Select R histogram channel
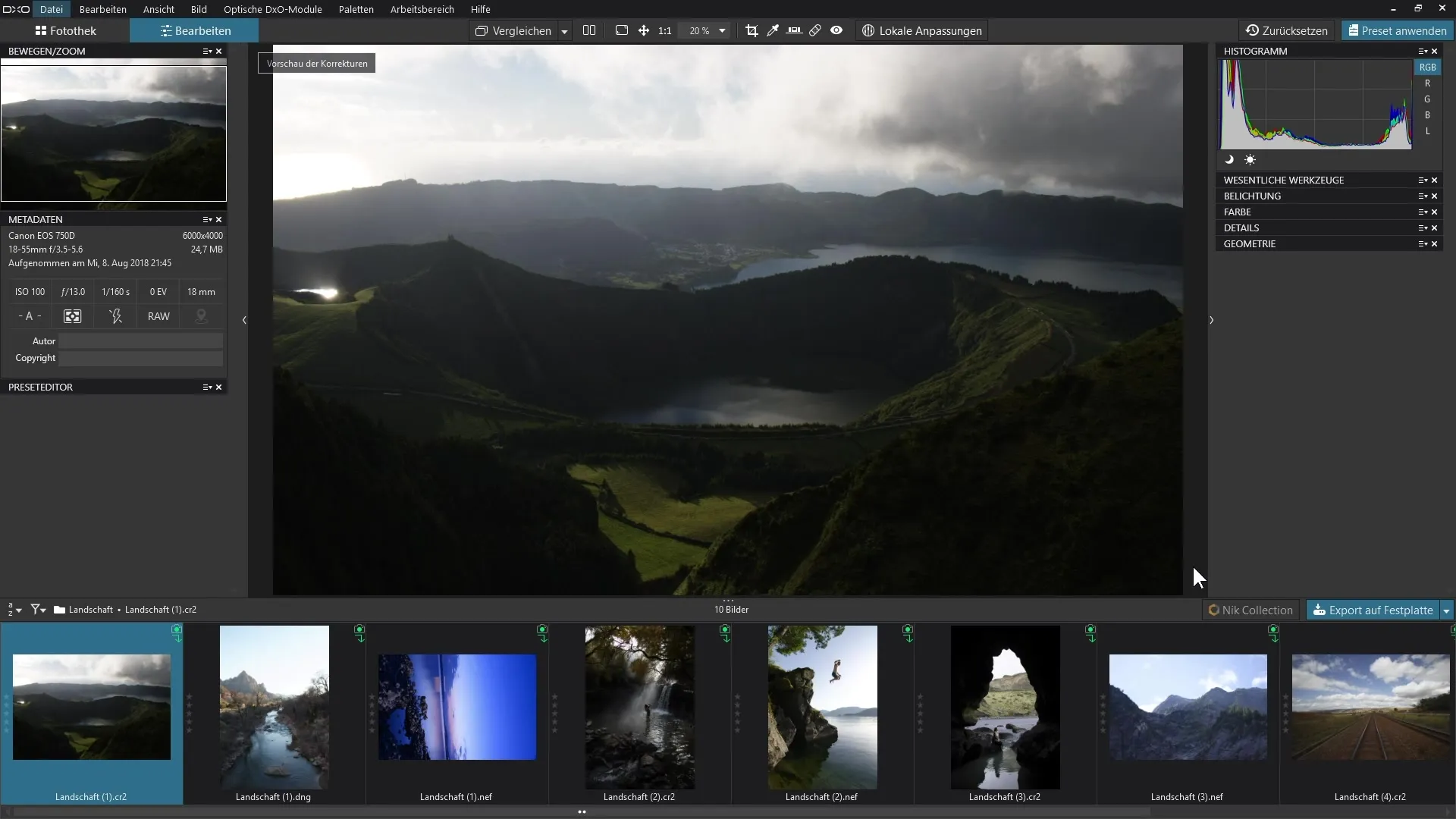 point(1427,83)
